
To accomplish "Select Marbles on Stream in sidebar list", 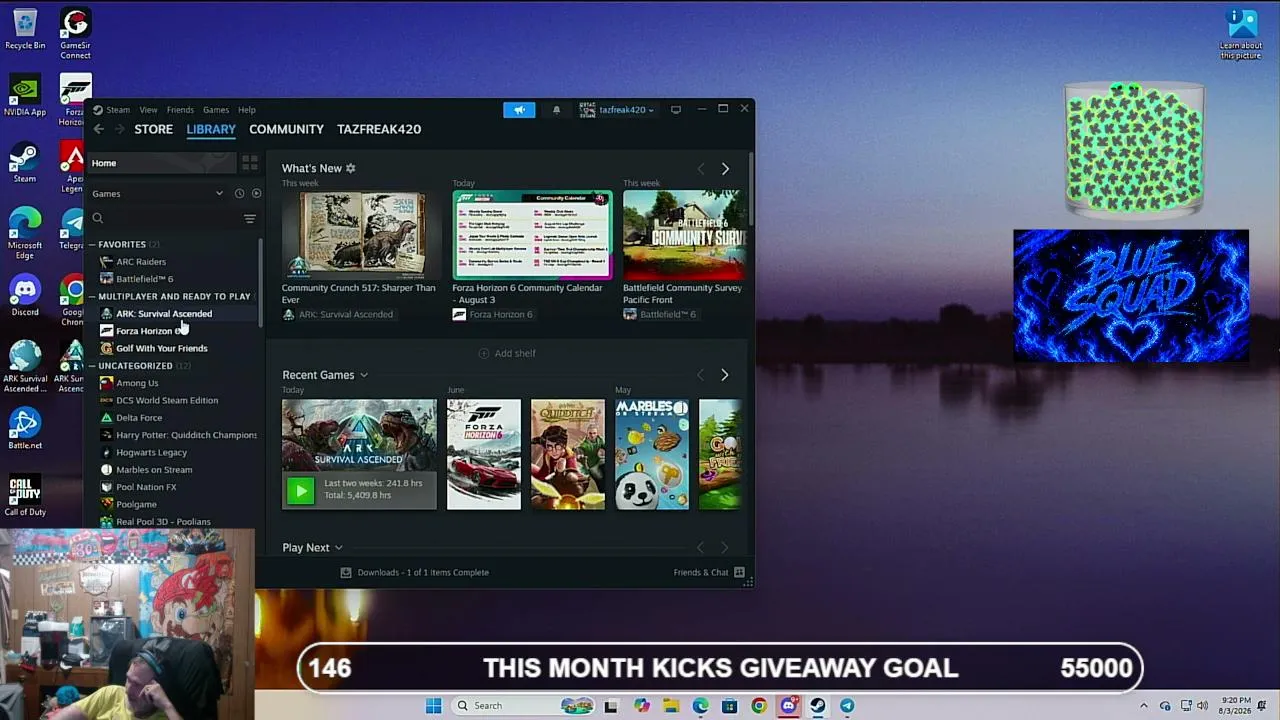I will click(154, 470).
